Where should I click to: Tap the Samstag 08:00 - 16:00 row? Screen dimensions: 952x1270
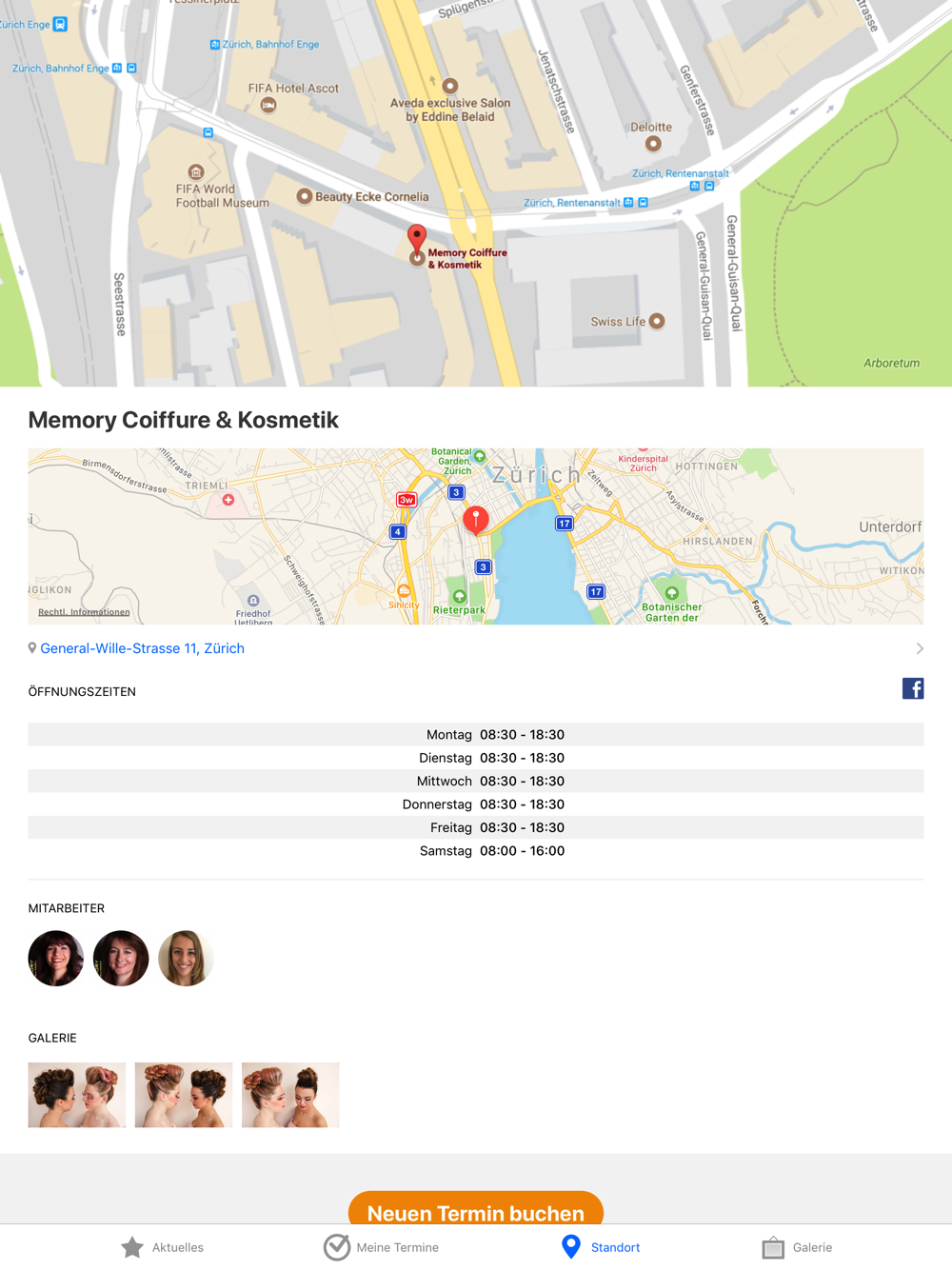coord(476,851)
